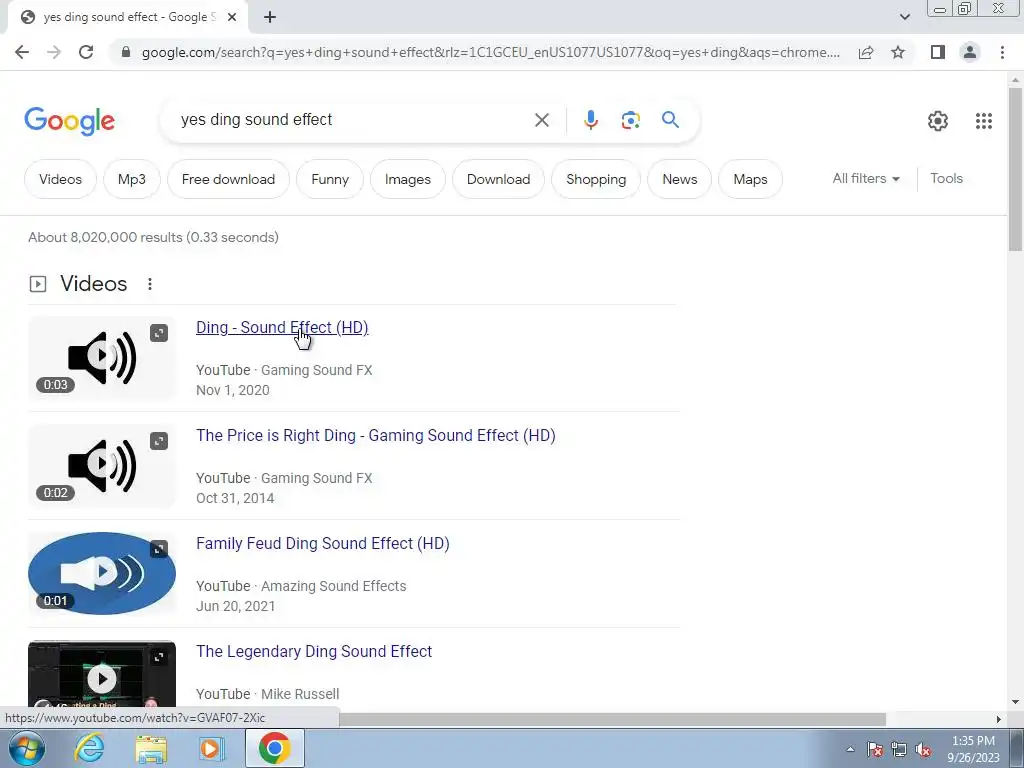This screenshot has height=768, width=1024.
Task: Select the Images filter chip
Action: [x=408, y=179]
